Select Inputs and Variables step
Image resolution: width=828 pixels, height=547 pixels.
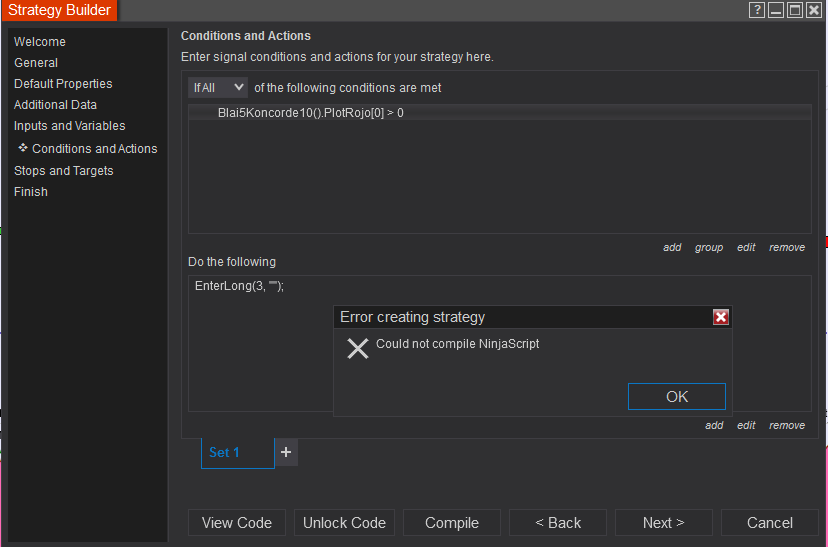pyautogui.click(x=70, y=126)
